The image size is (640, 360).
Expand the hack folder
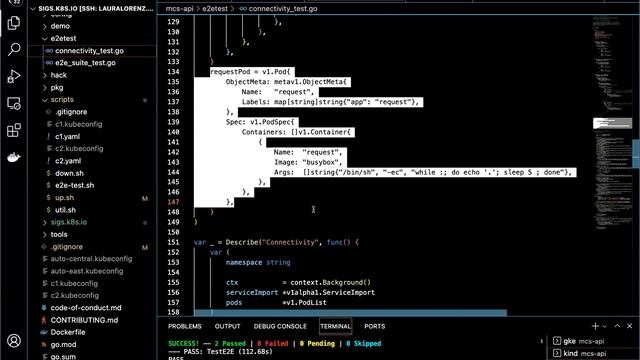92,75
